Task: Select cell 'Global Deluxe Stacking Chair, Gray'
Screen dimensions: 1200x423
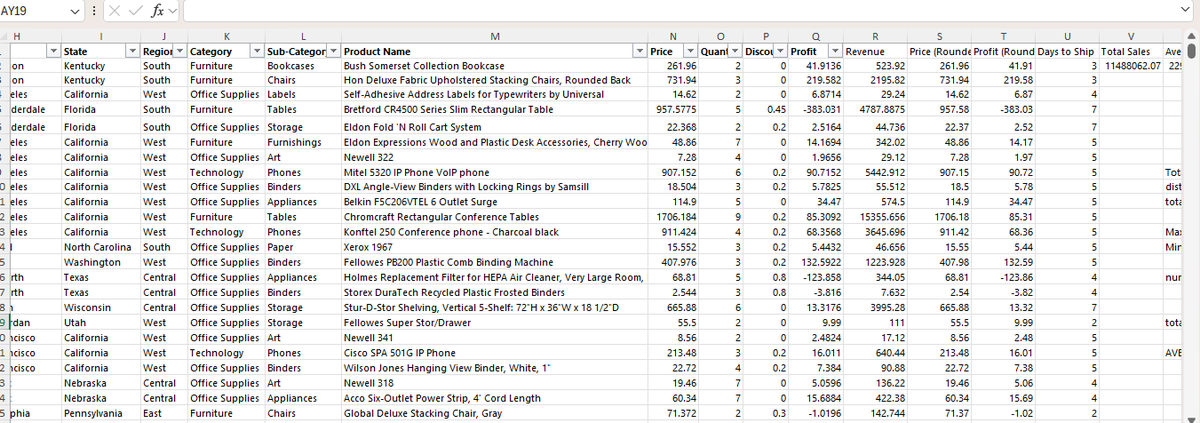Action: (x=494, y=412)
